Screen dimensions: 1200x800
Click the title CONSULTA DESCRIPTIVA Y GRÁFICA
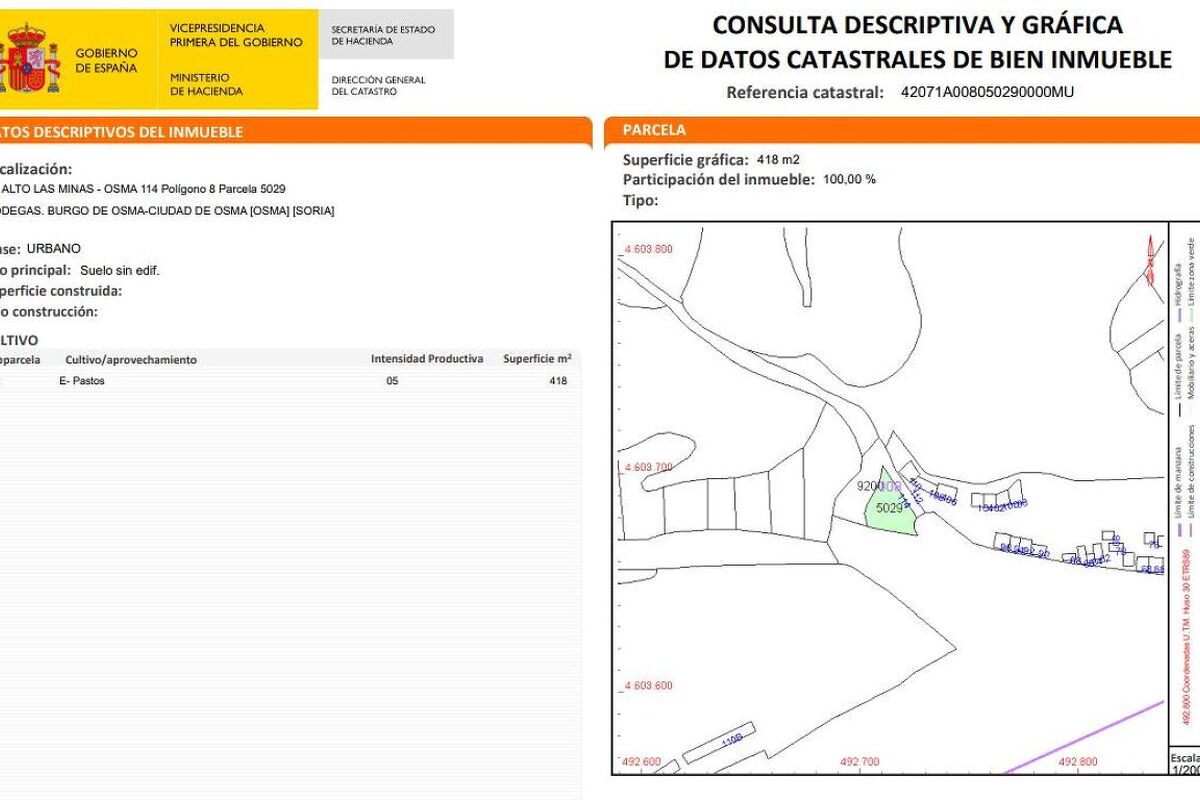(917, 25)
